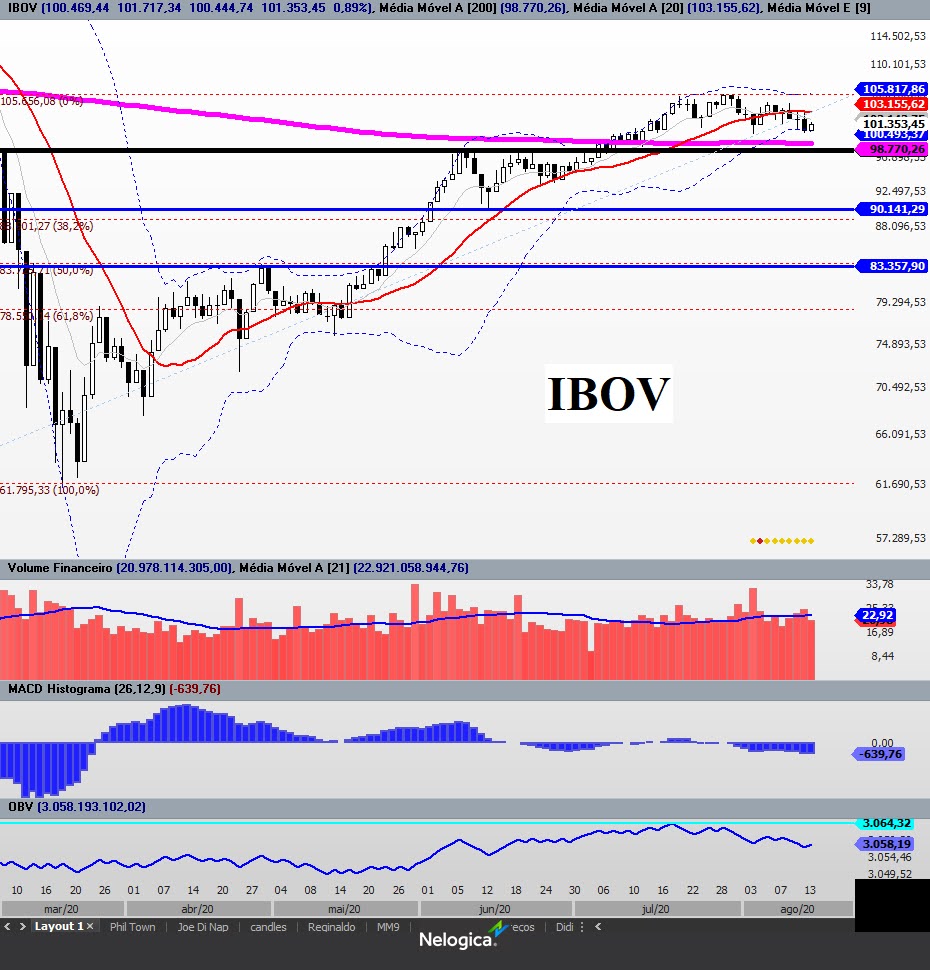
Task: Select the OBV indicator header
Action: click(x=77, y=807)
